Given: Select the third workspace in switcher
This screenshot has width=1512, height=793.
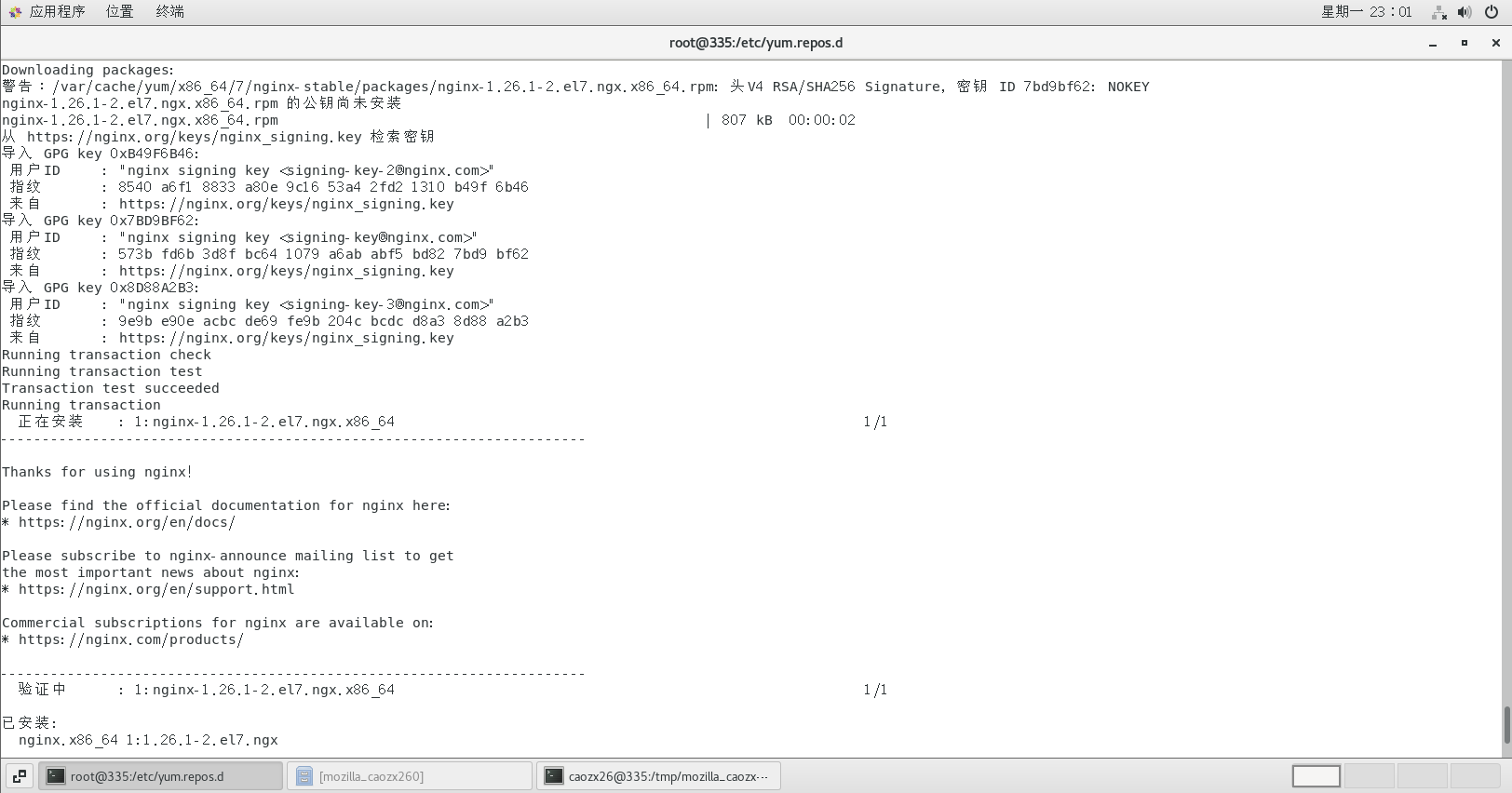Looking at the screenshot, I should coord(1423,776).
